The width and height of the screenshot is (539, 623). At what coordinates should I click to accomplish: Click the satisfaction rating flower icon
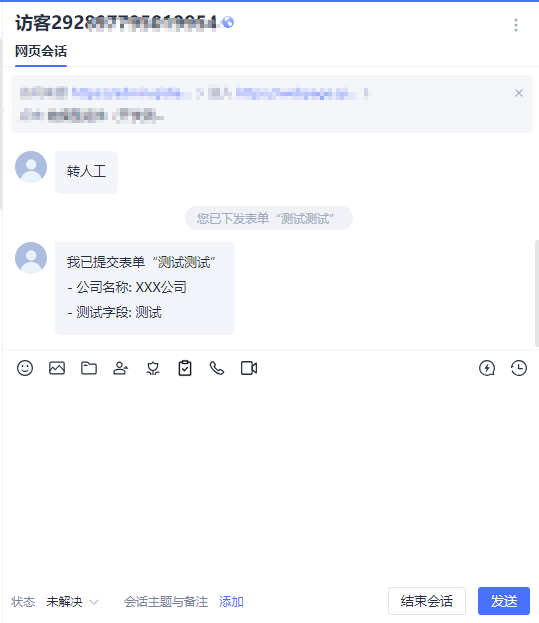pyautogui.click(x=153, y=368)
